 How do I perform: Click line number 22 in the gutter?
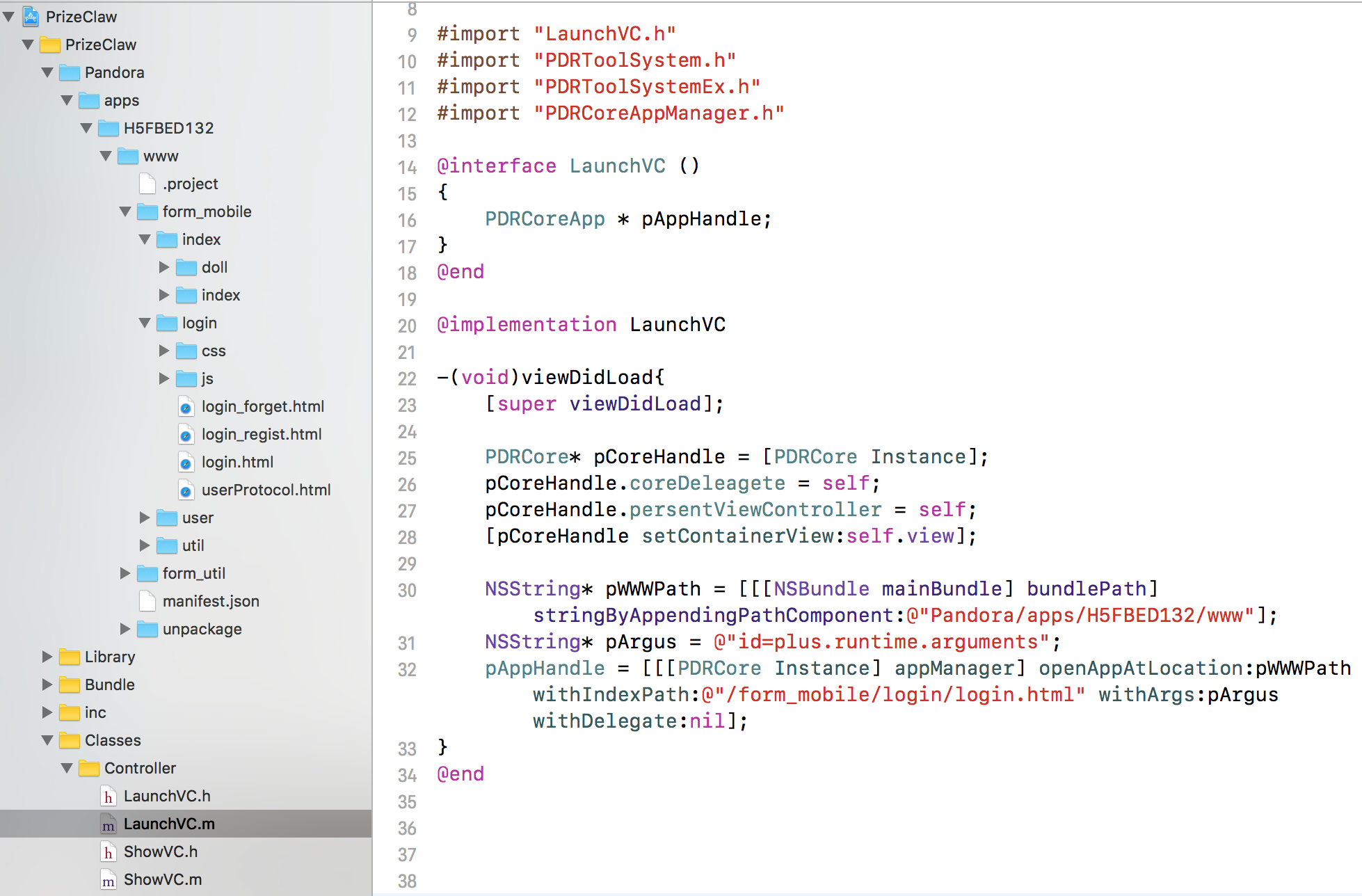coord(407,378)
